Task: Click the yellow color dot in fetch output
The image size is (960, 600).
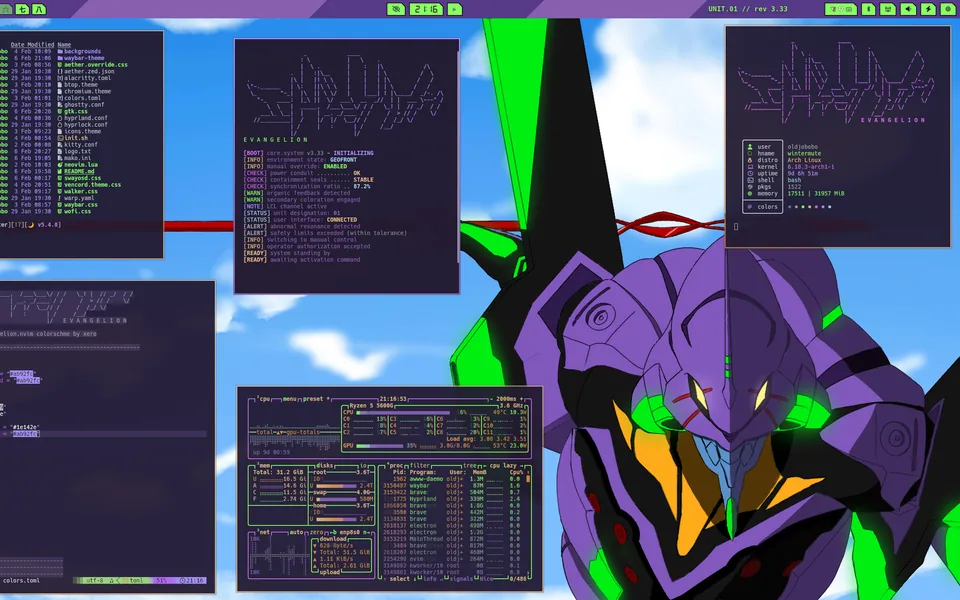Action: (810, 207)
